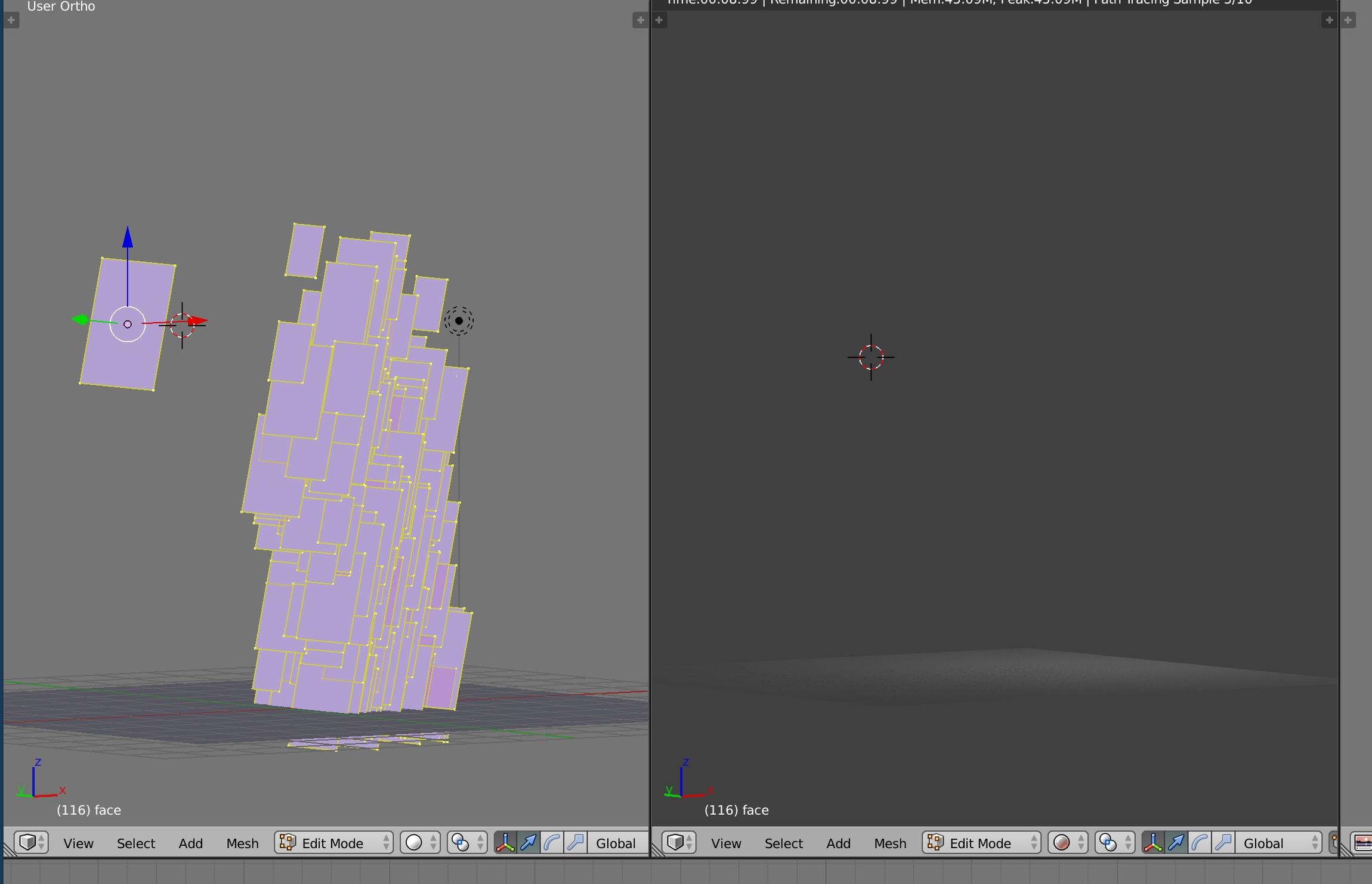Click 3D cursor in right rendered viewport
The height and width of the screenshot is (884, 1372).
[871, 357]
